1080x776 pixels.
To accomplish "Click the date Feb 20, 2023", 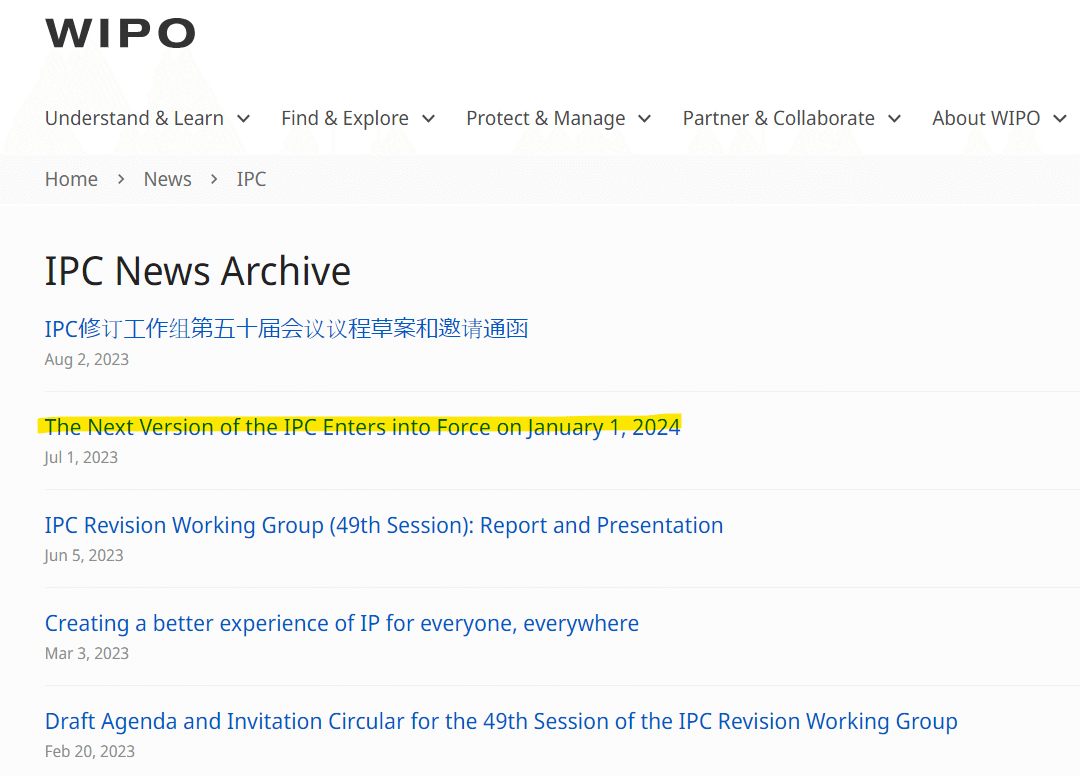I will coord(90,751).
